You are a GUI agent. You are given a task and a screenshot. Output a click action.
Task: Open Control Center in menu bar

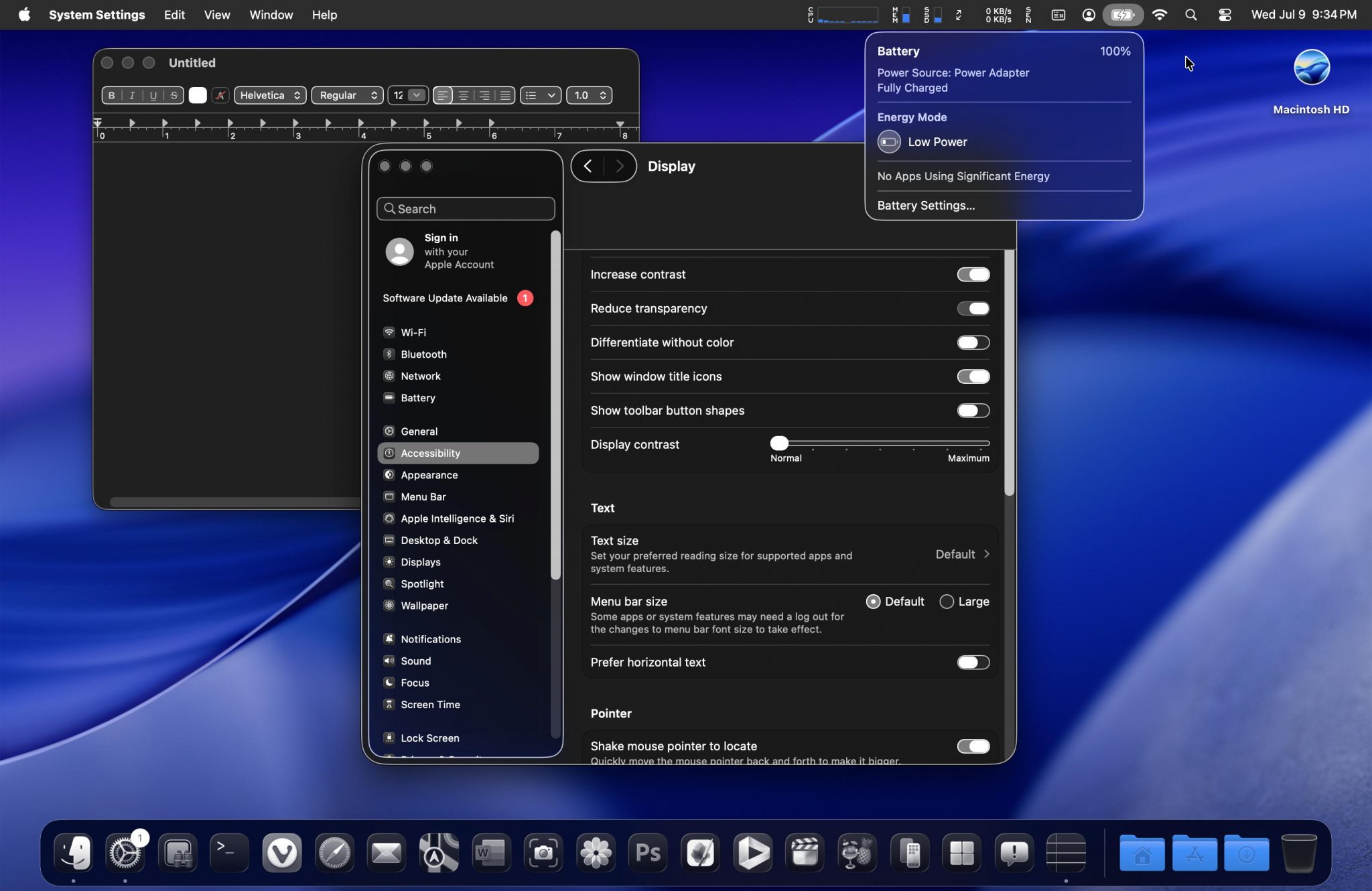pos(1225,15)
